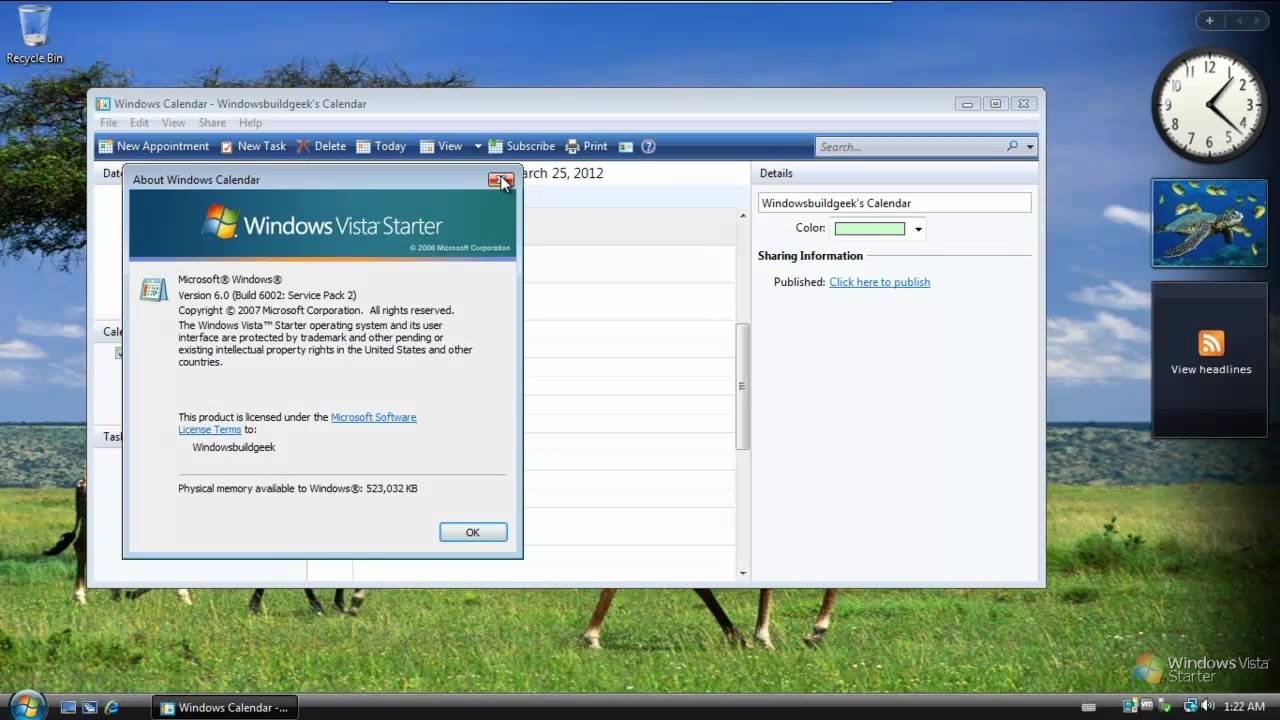Click Show Desktop in quick launch
Screen dimensions: 1280x720
[x=68, y=707]
